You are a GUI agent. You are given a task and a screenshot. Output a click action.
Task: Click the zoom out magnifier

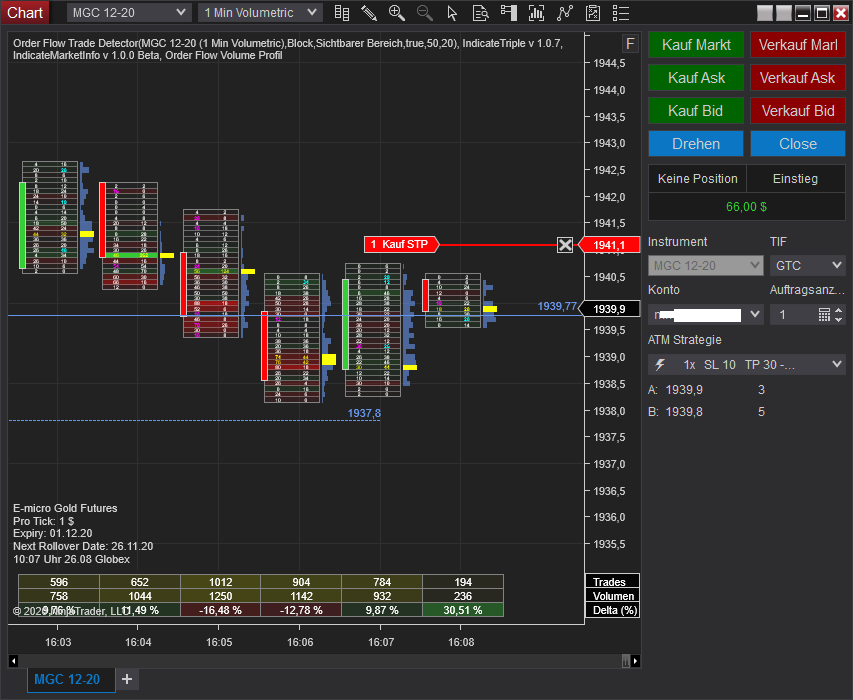coord(424,13)
